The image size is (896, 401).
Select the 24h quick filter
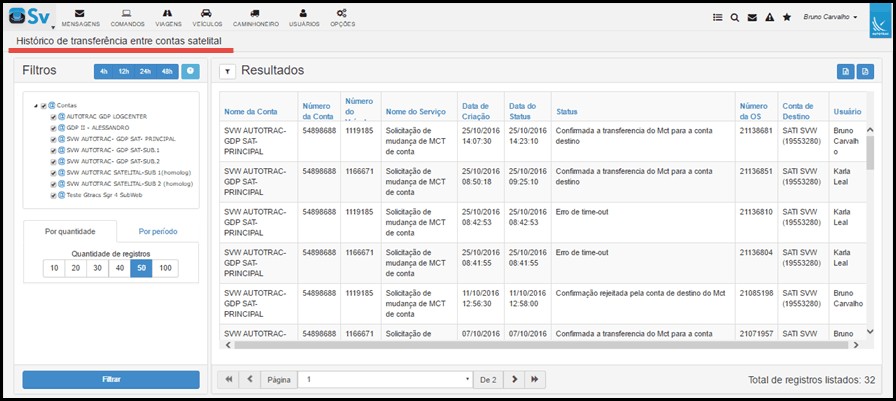point(145,71)
